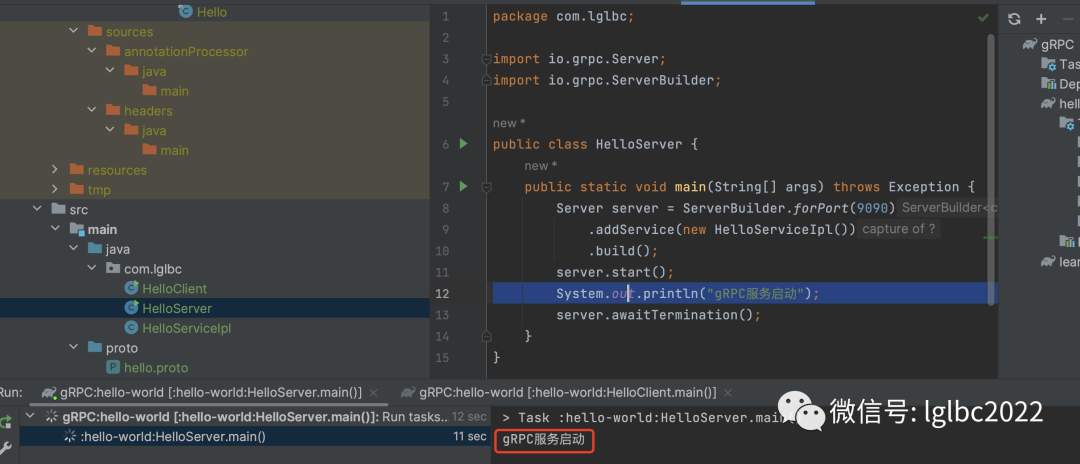Collapse the src folder
The image size is (1080, 464).
point(38,209)
